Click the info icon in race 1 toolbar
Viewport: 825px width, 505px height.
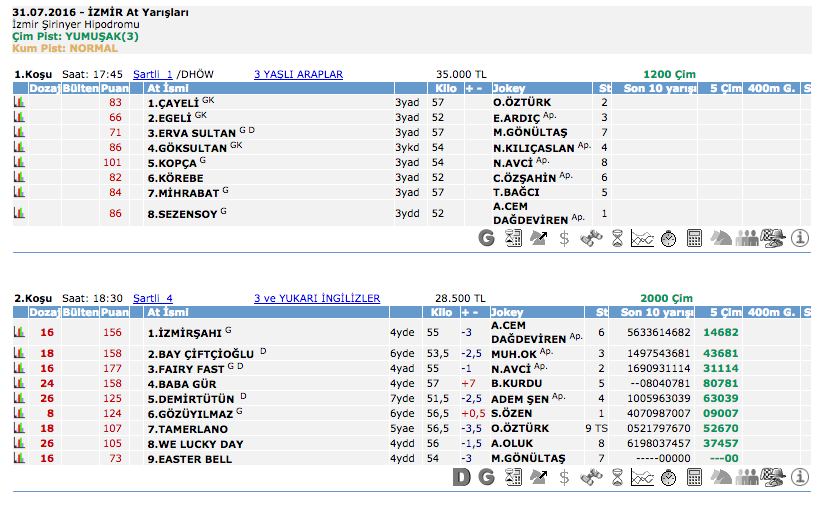[800, 238]
